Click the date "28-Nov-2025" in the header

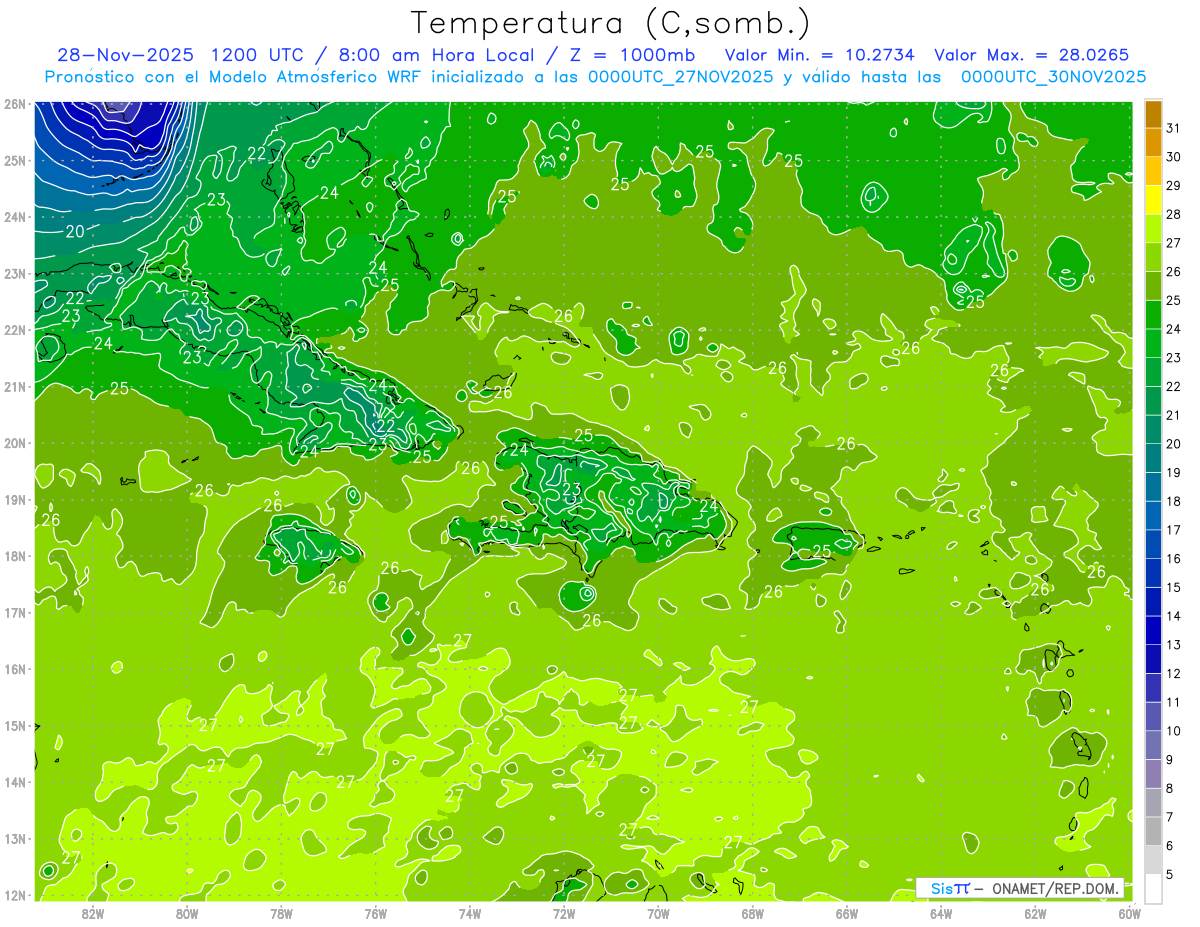(x=126, y=55)
